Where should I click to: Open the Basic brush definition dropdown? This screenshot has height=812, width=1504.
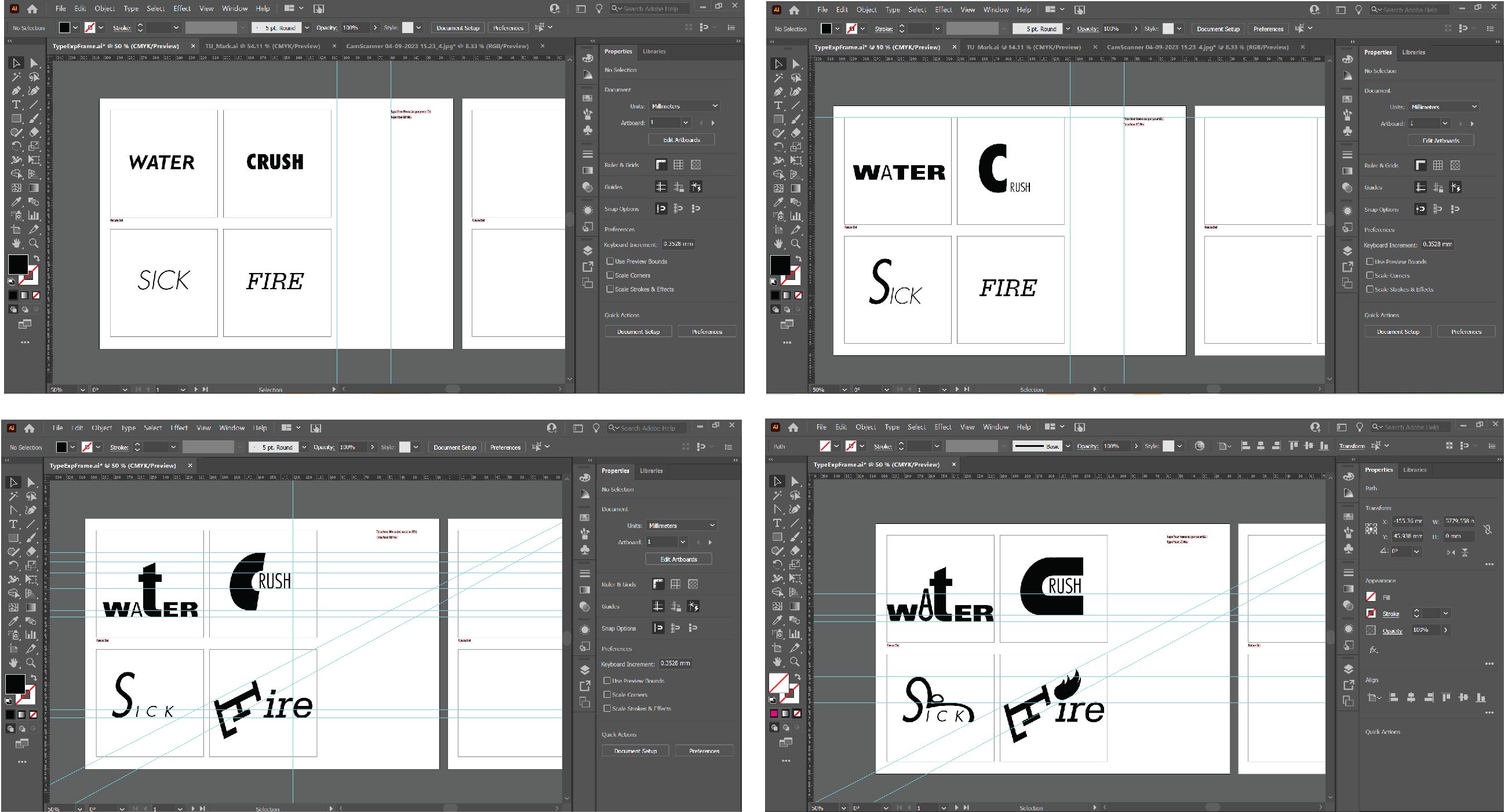(x=1068, y=446)
